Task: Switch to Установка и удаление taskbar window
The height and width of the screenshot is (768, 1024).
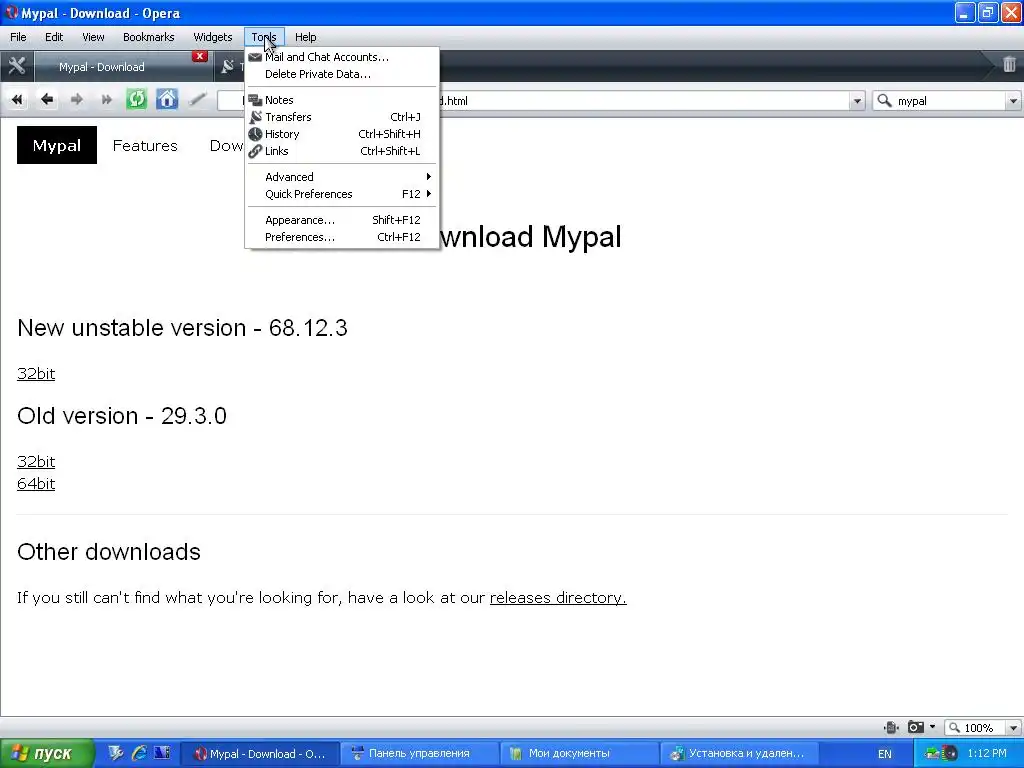Action: click(739, 754)
